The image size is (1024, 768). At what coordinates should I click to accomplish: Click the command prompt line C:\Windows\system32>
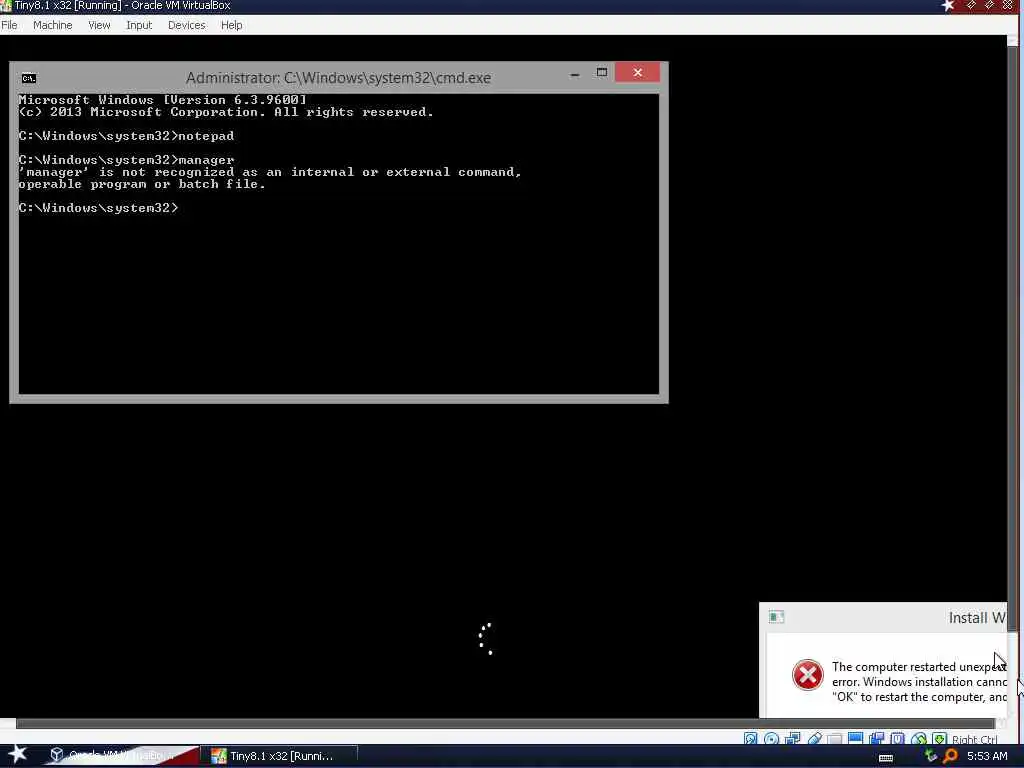pyautogui.click(x=98, y=208)
